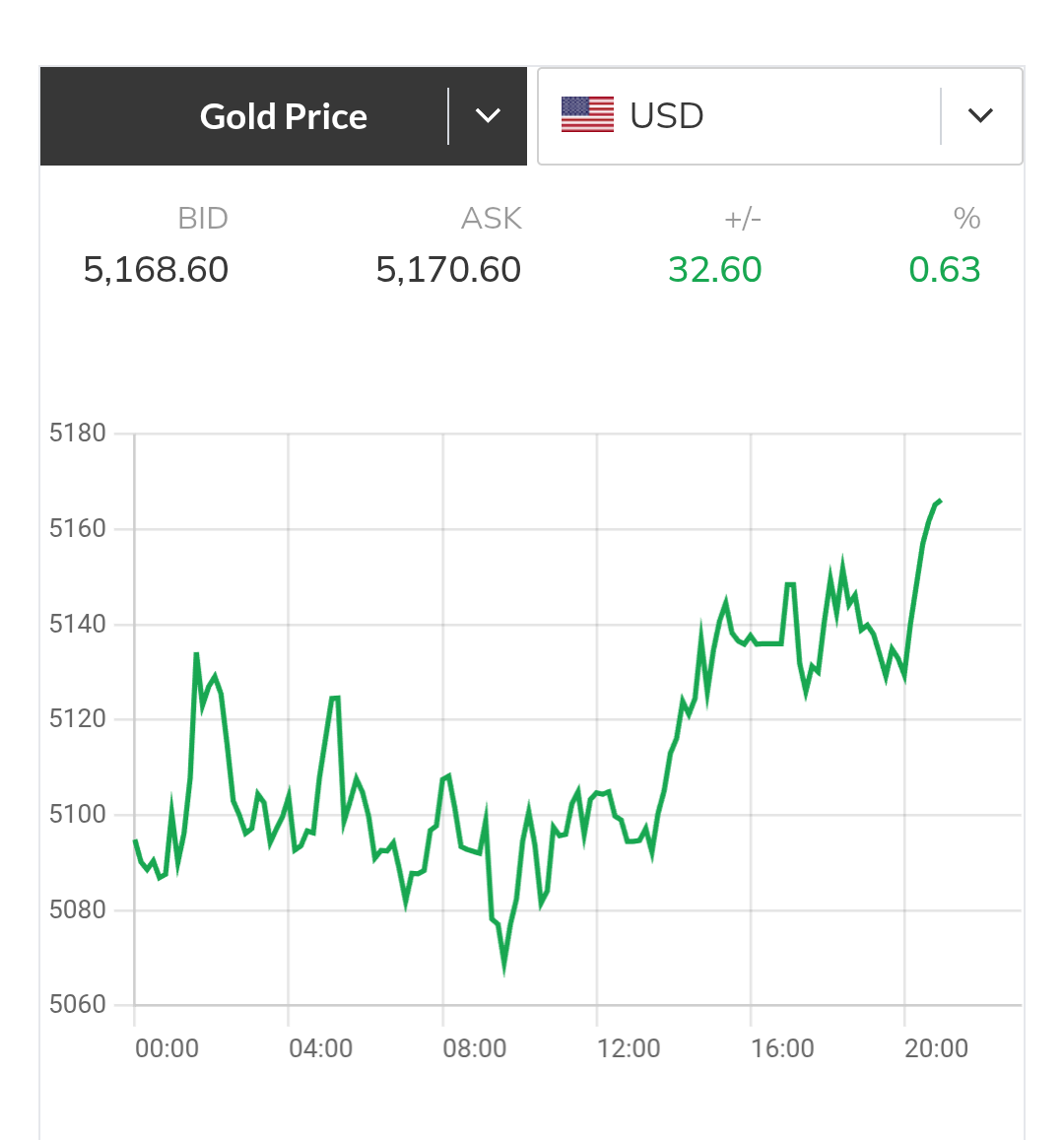Screen dimensions: 1064x1140
Task: Click the US flag icon
Action: tap(587, 115)
